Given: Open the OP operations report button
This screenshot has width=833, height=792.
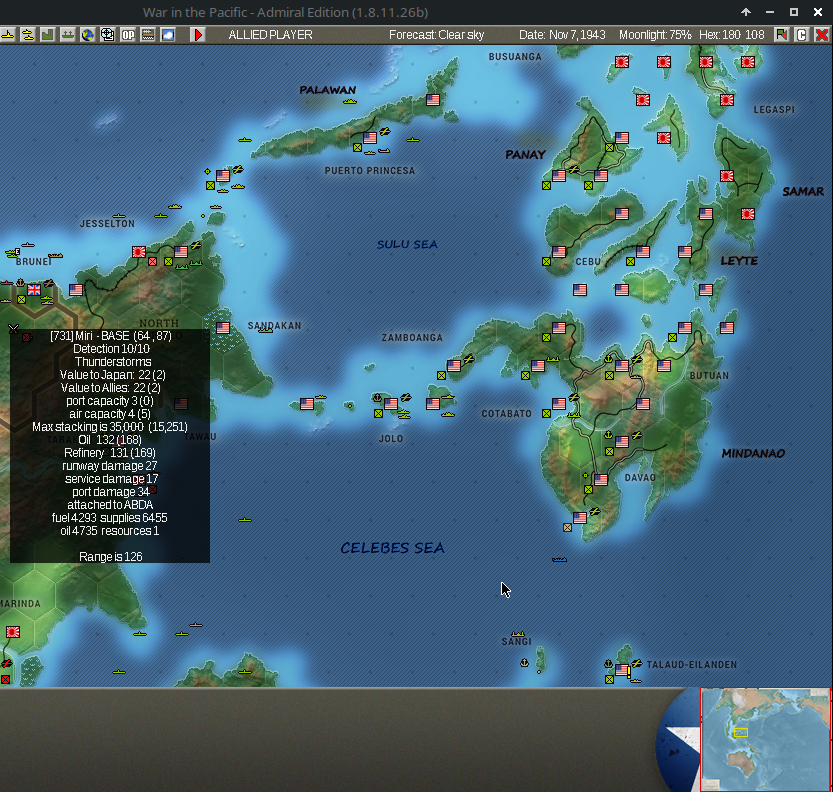Looking at the screenshot, I should [128, 35].
